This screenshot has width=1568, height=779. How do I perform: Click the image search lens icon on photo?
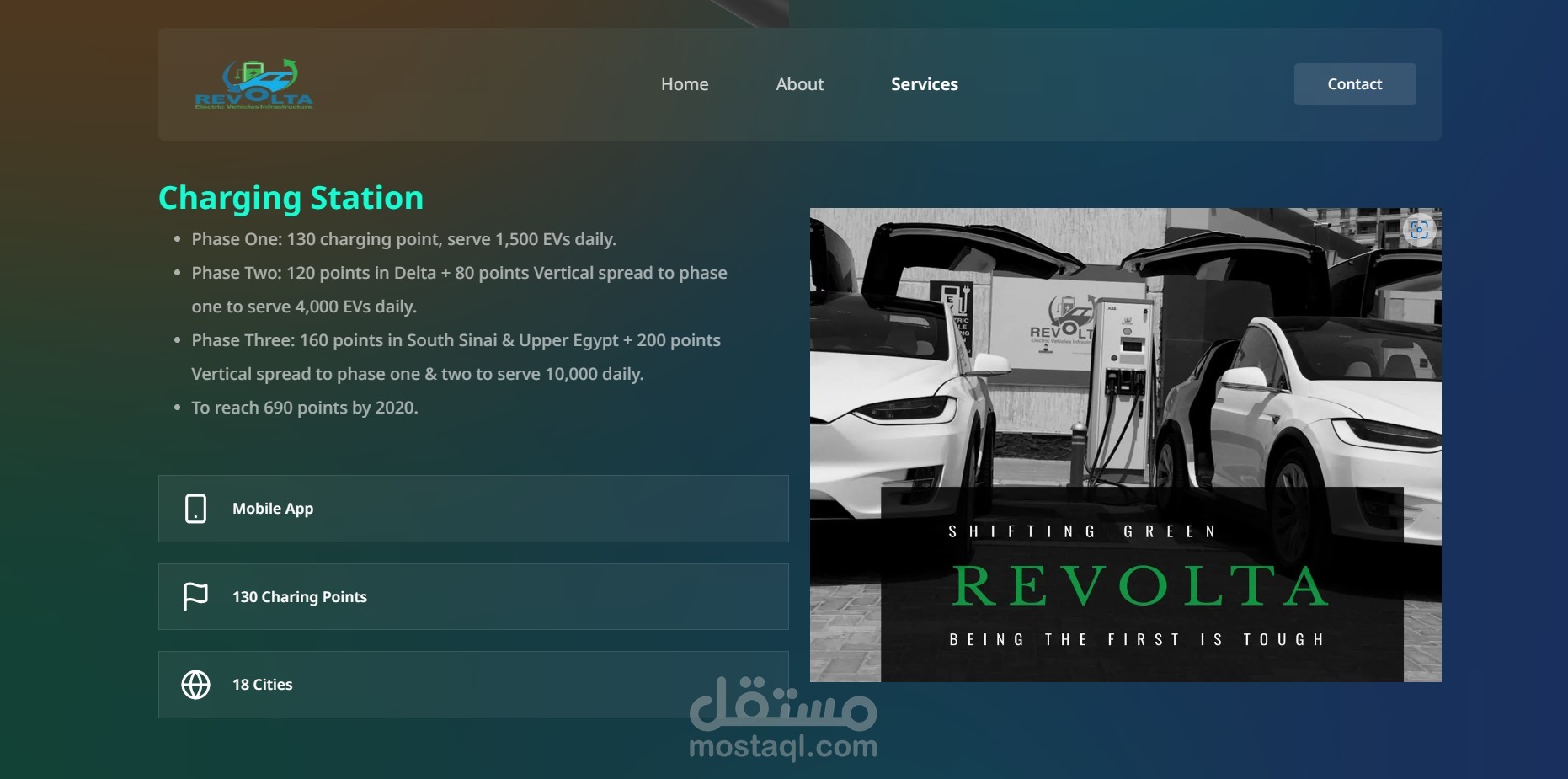tap(1419, 230)
